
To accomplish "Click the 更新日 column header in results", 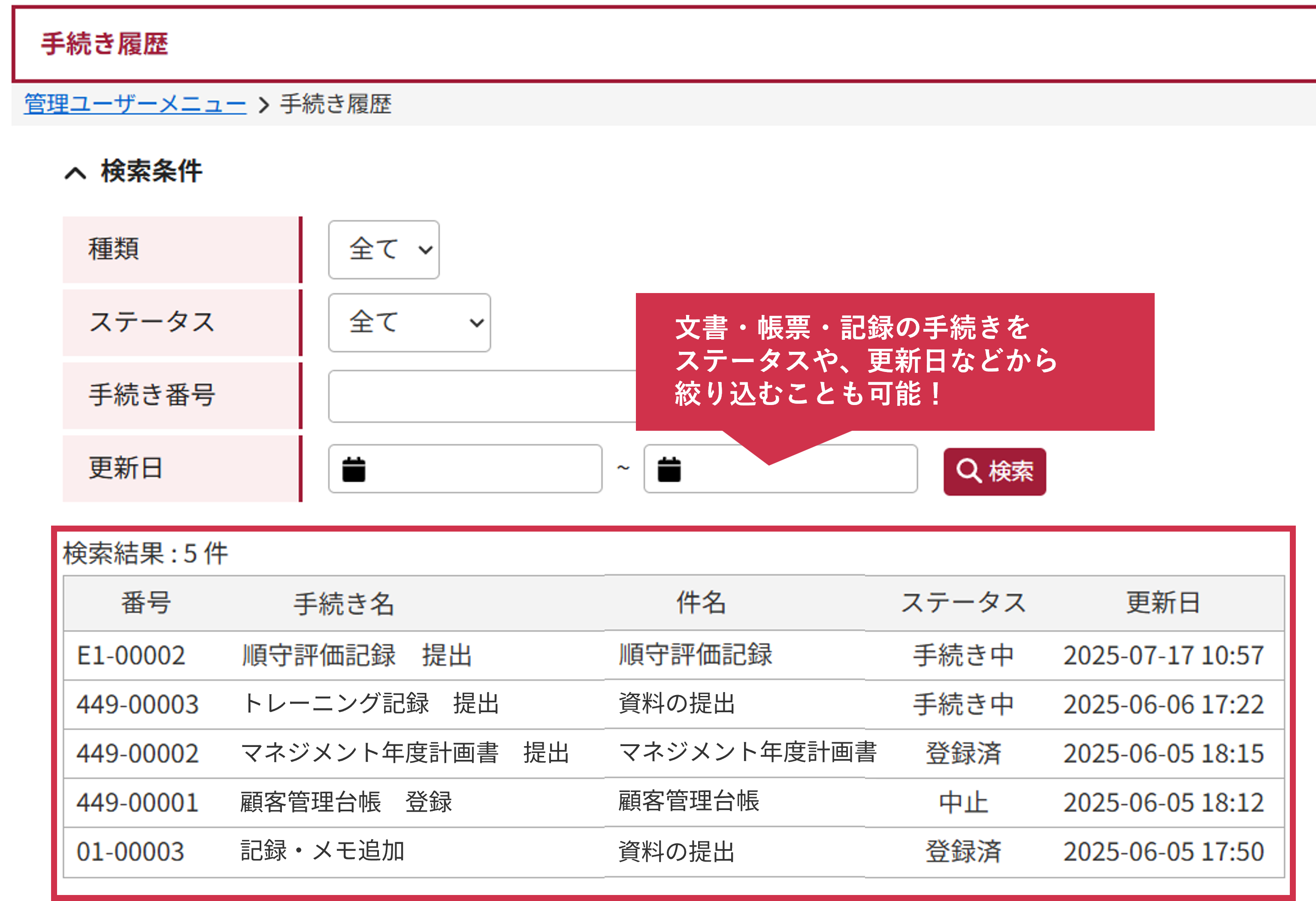I will [x=1163, y=602].
